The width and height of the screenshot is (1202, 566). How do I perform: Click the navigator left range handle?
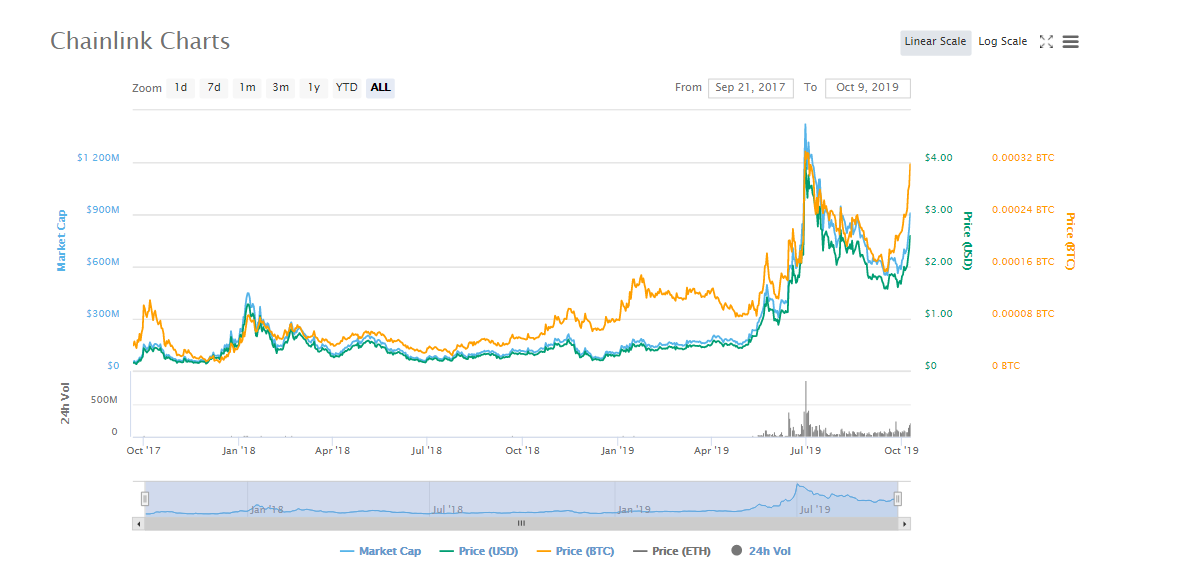[145, 498]
